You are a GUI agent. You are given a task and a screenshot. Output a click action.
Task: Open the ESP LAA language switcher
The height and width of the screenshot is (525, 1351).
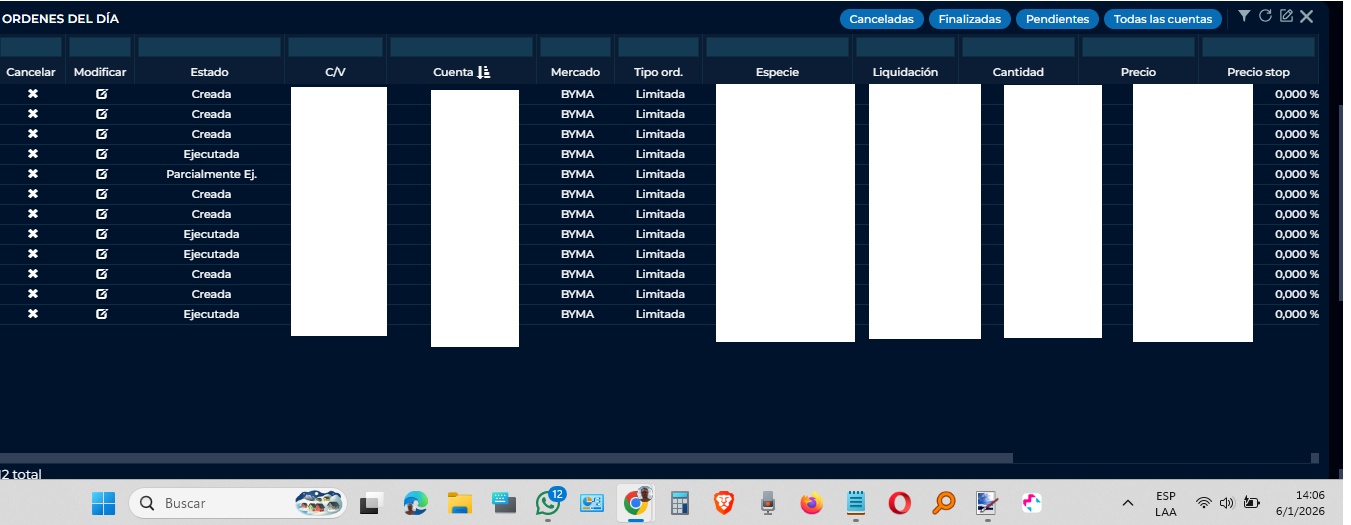1165,503
